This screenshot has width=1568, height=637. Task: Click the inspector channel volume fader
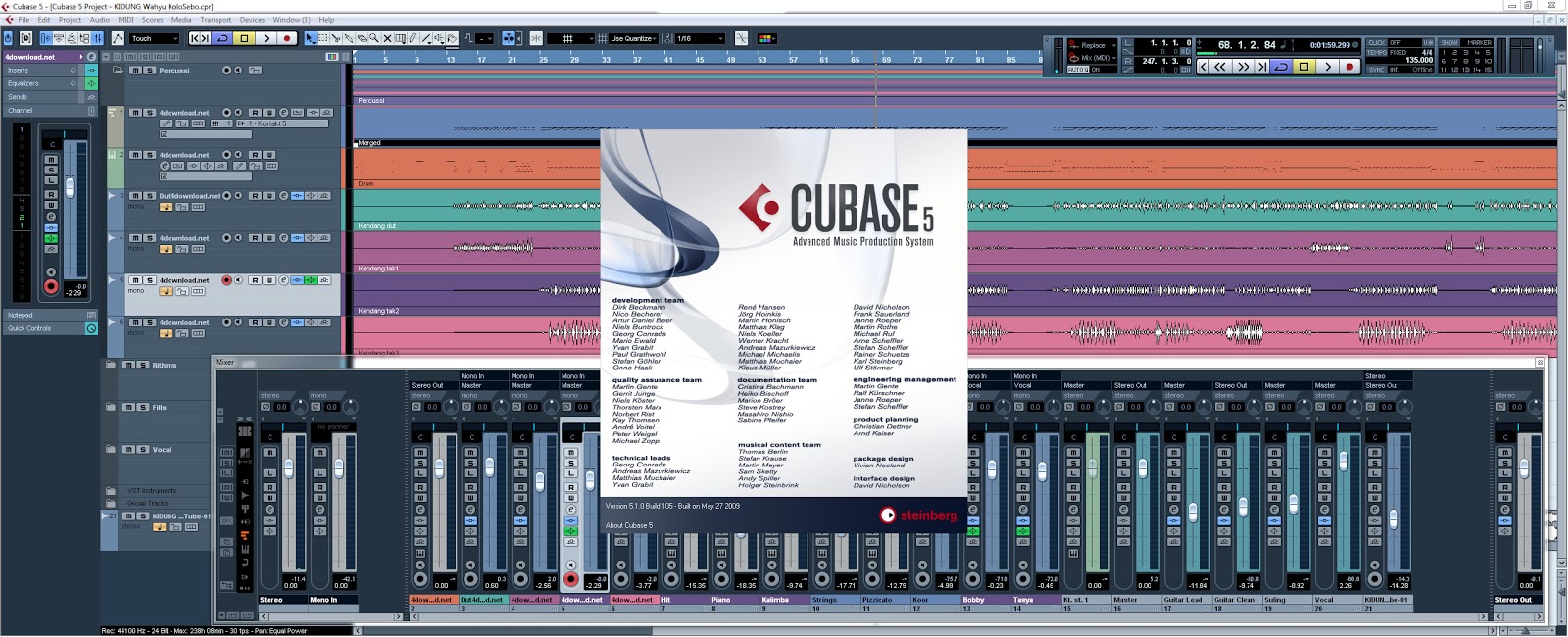coord(70,187)
